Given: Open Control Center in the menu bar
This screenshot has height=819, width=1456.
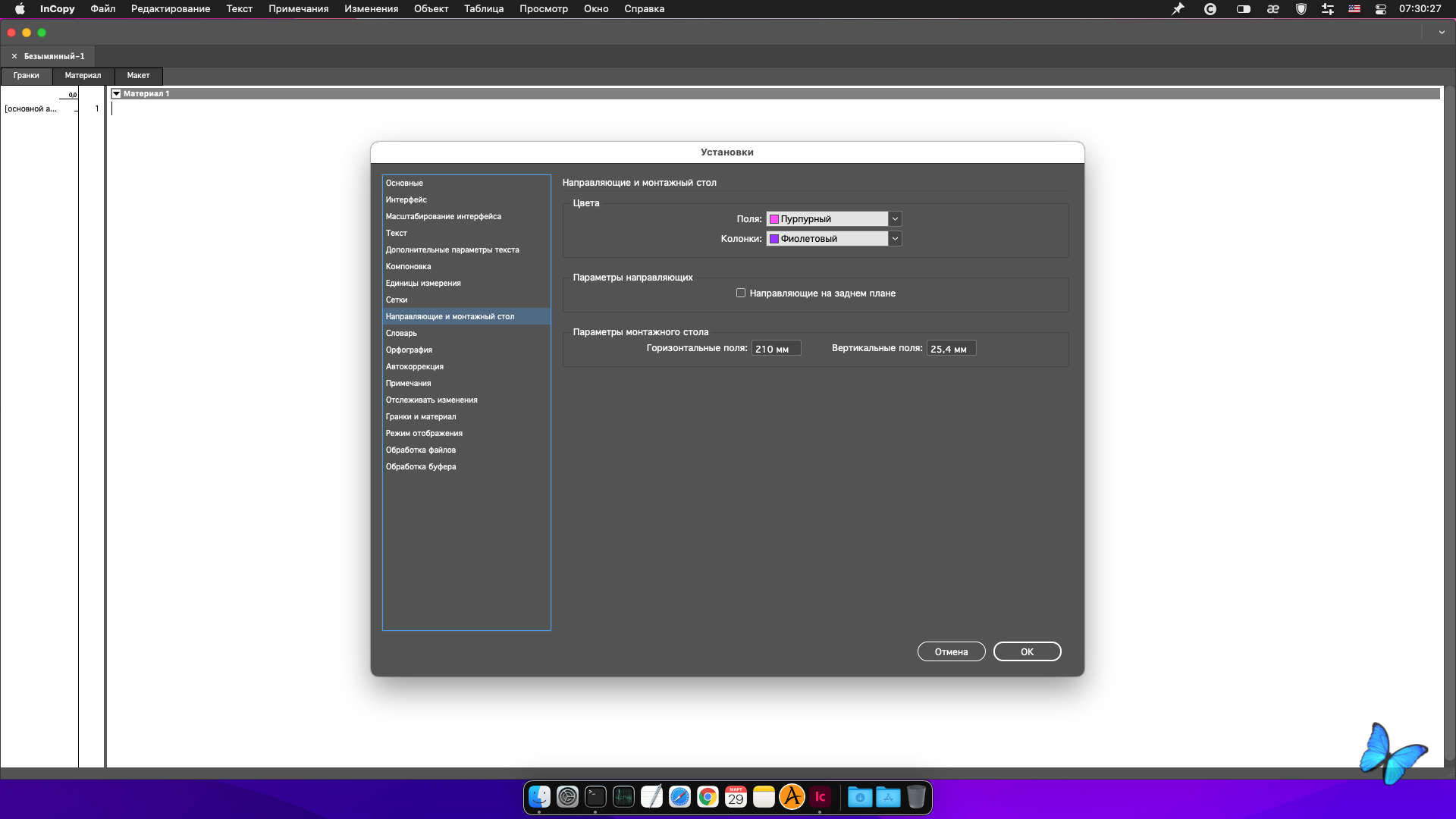Looking at the screenshot, I should click(x=1381, y=9).
